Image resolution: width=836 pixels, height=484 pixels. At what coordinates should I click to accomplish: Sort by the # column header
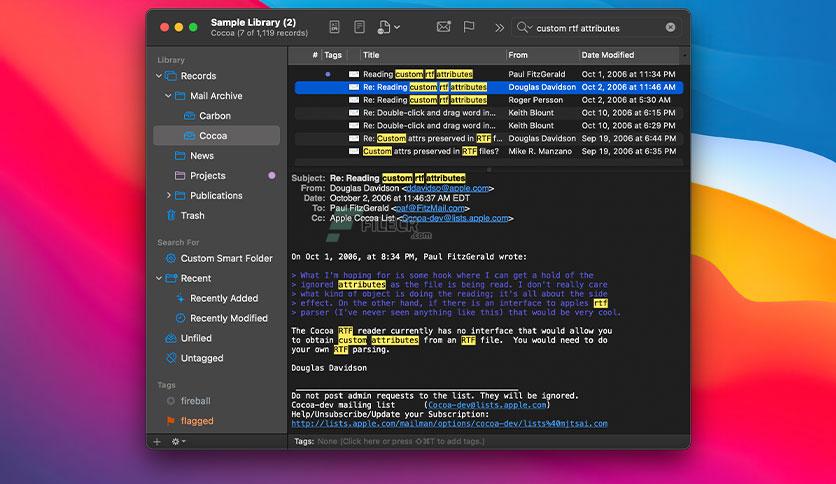point(315,55)
